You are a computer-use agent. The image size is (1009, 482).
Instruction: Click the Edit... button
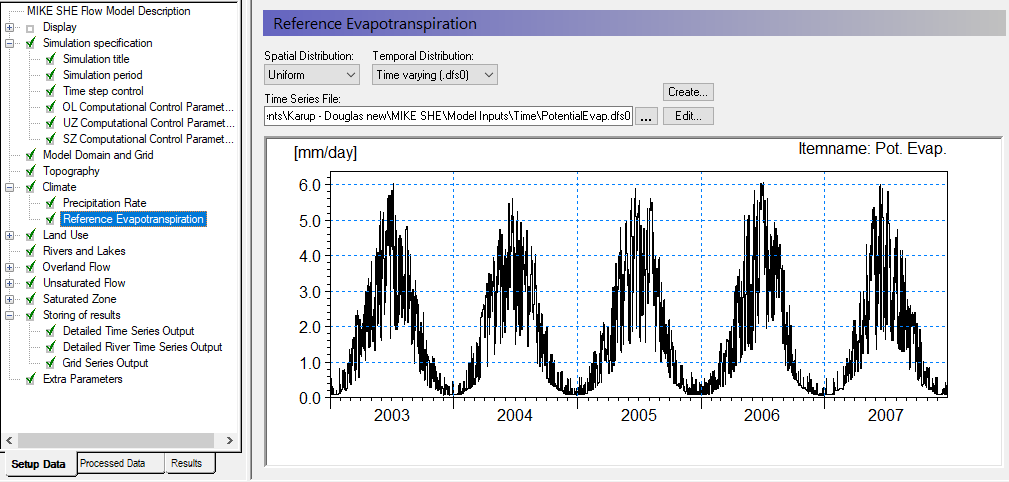point(688,116)
